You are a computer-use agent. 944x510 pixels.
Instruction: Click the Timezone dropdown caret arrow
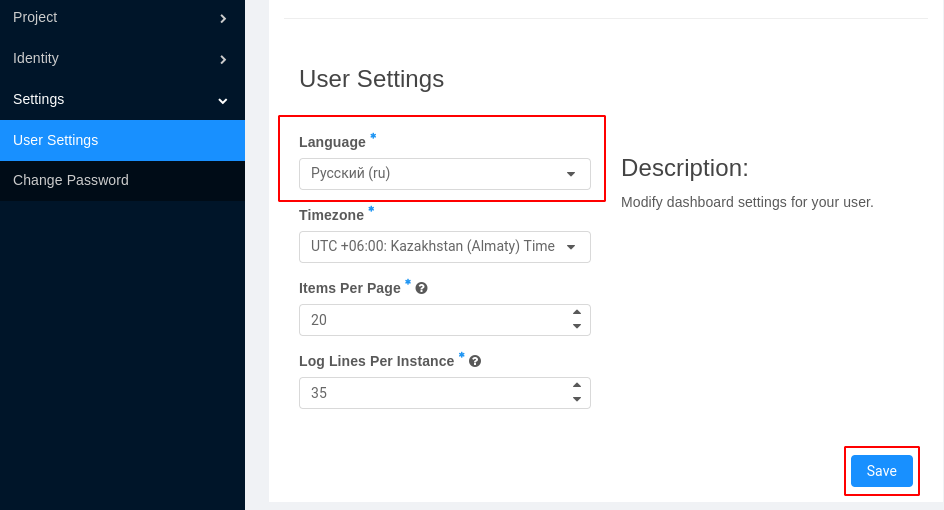point(571,247)
